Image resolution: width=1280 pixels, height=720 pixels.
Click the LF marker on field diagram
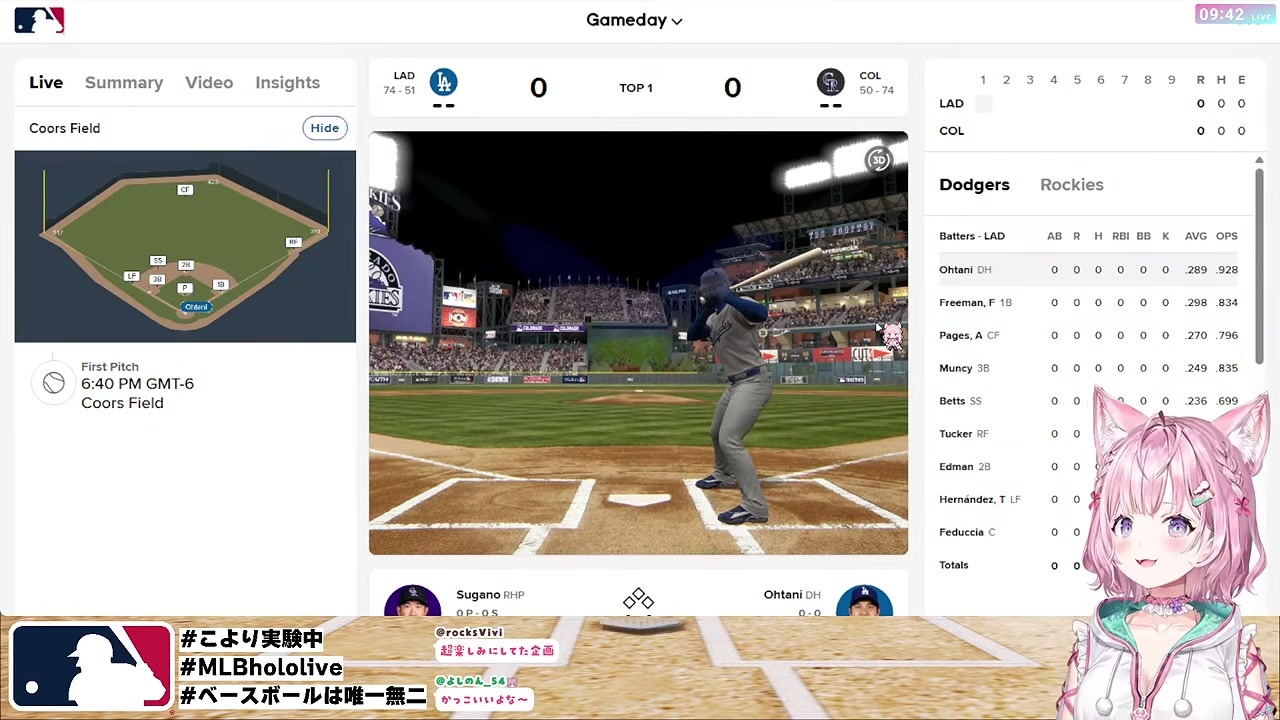pos(131,276)
